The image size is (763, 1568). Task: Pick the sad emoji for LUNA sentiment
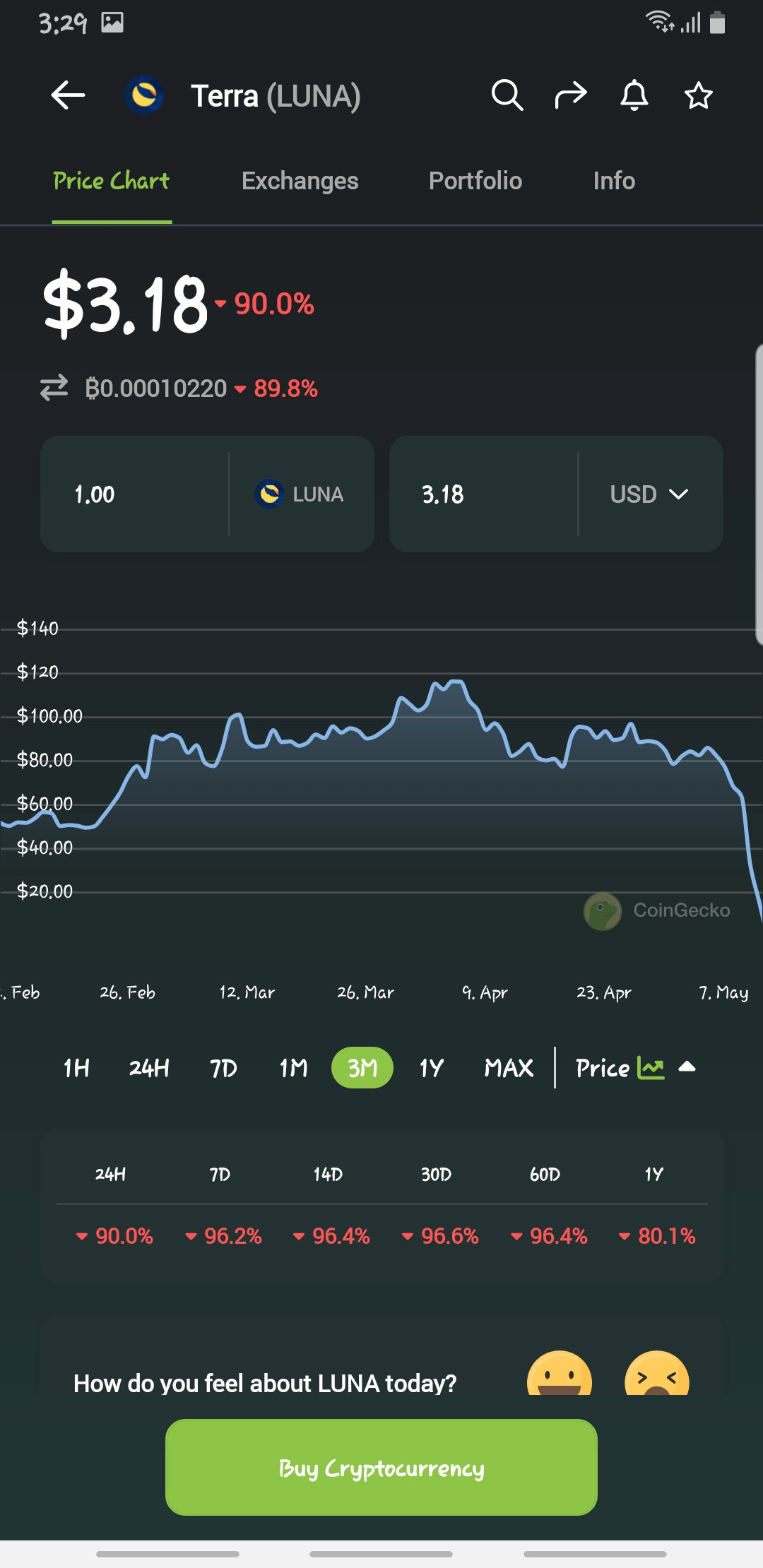[657, 1373]
